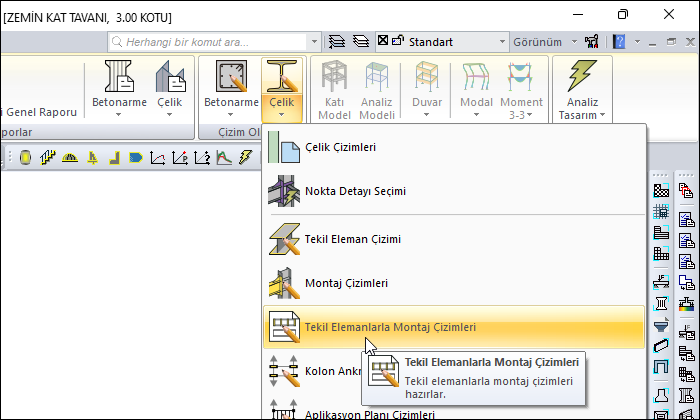
Task: Expand the command search box dropdown arrow
Action: point(314,42)
